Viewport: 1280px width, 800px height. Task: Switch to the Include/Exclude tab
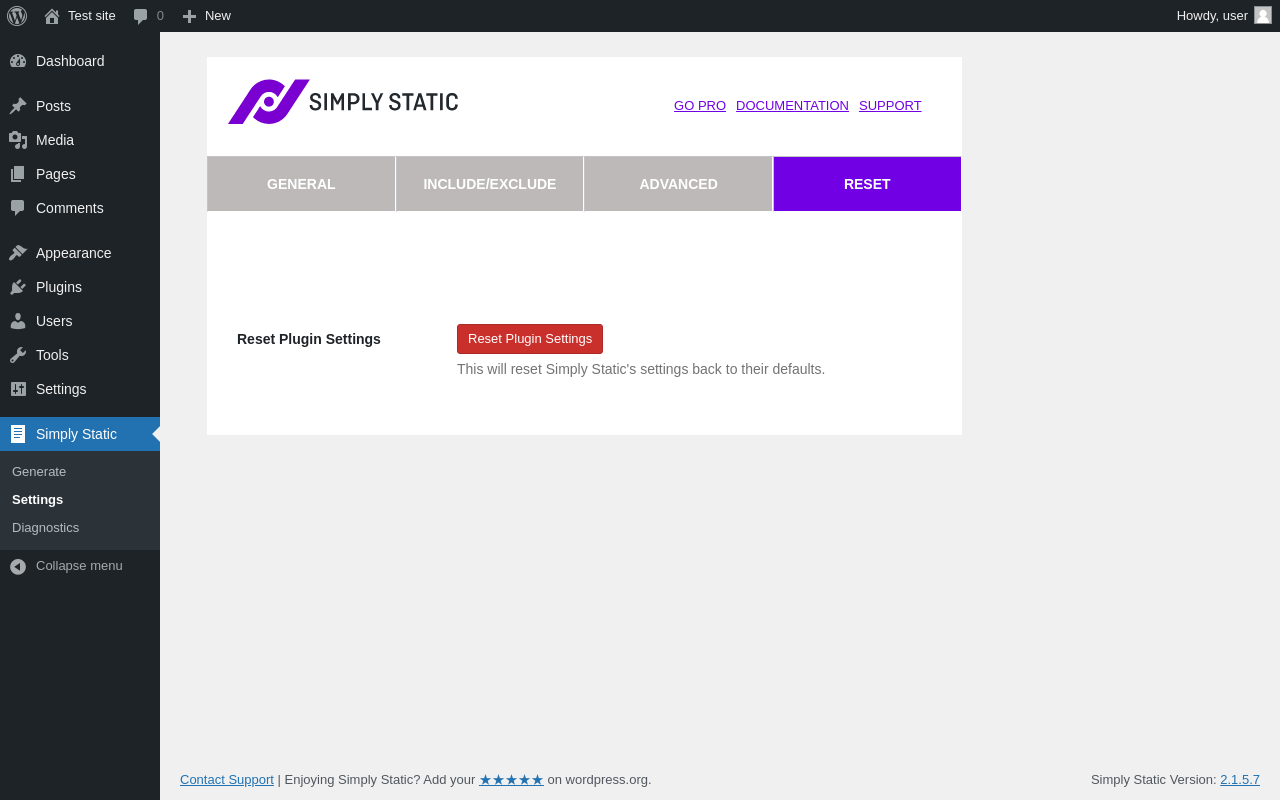click(490, 184)
